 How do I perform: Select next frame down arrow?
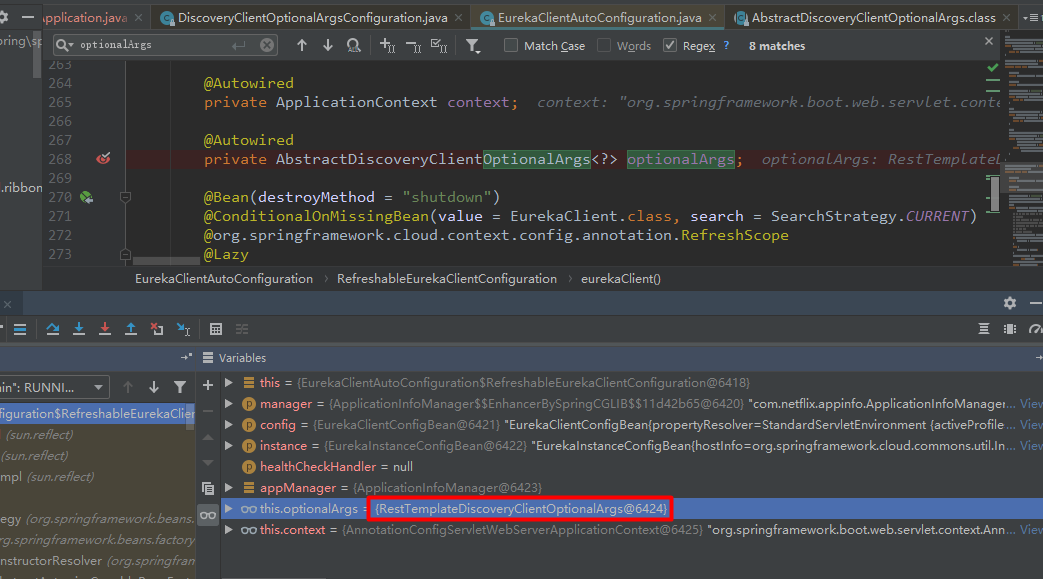click(154, 387)
